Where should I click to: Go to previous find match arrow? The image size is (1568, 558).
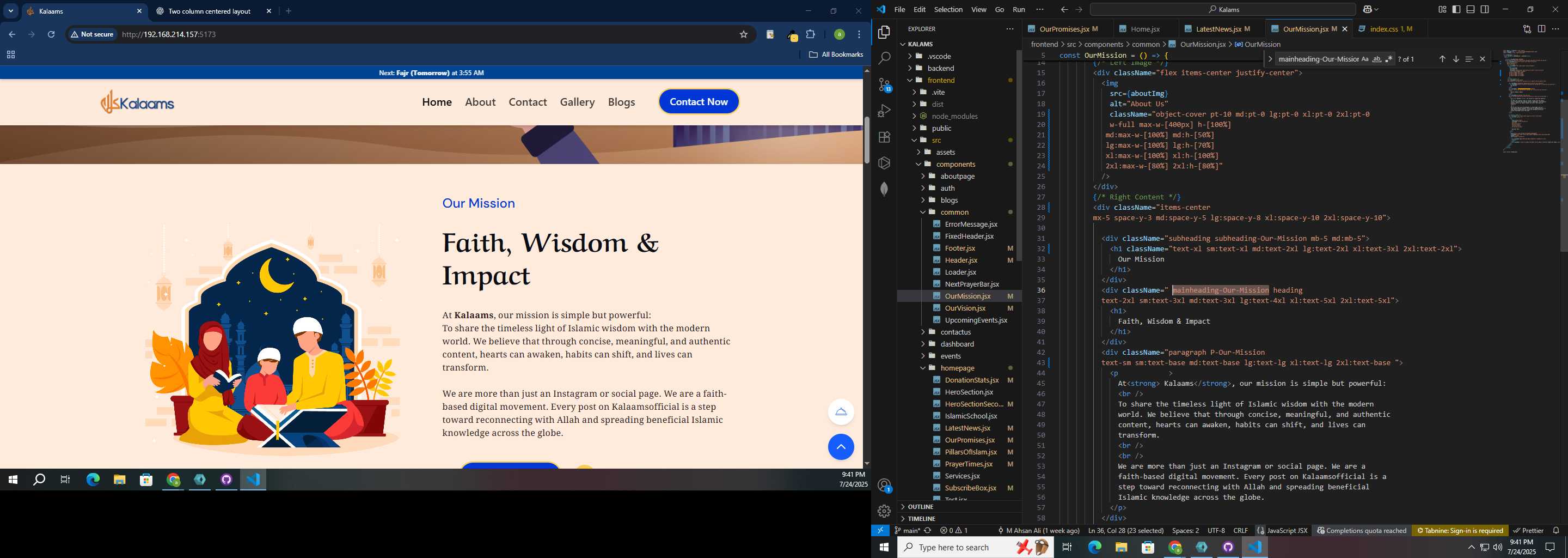click(1442, 59)
